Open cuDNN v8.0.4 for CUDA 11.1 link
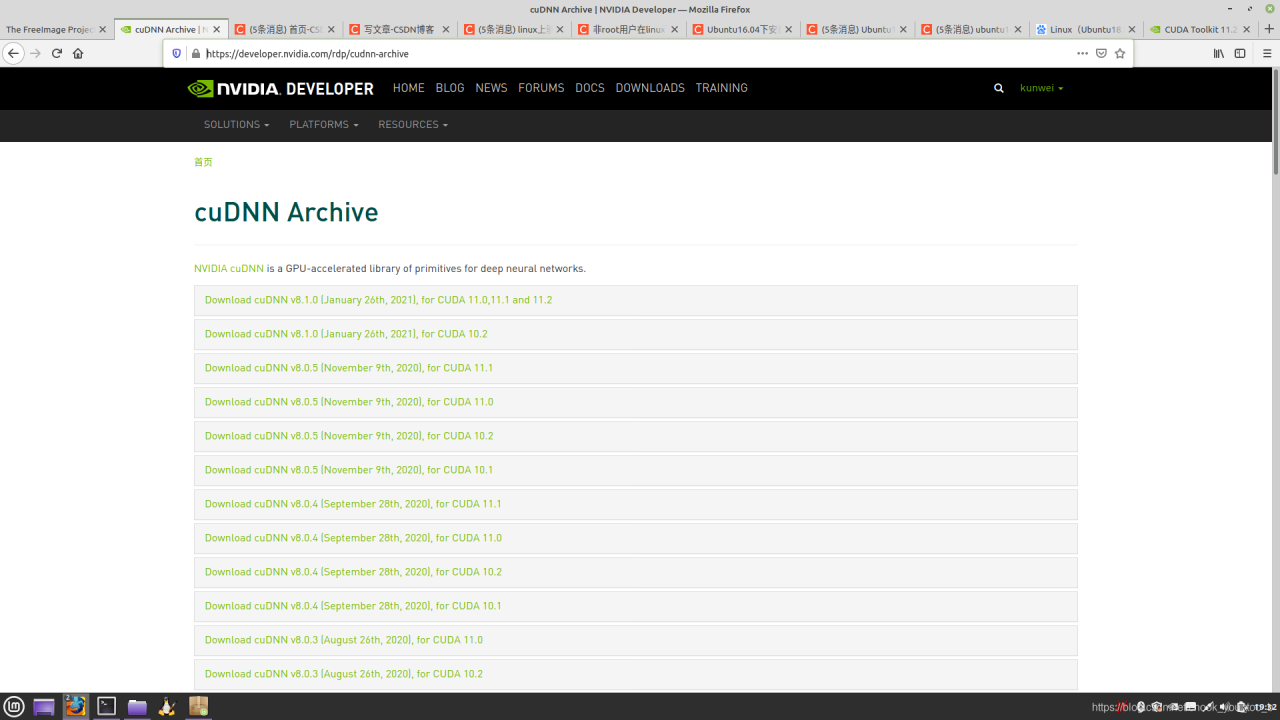Viewport: 1280px width, 720px height. [x=353, y=504]
